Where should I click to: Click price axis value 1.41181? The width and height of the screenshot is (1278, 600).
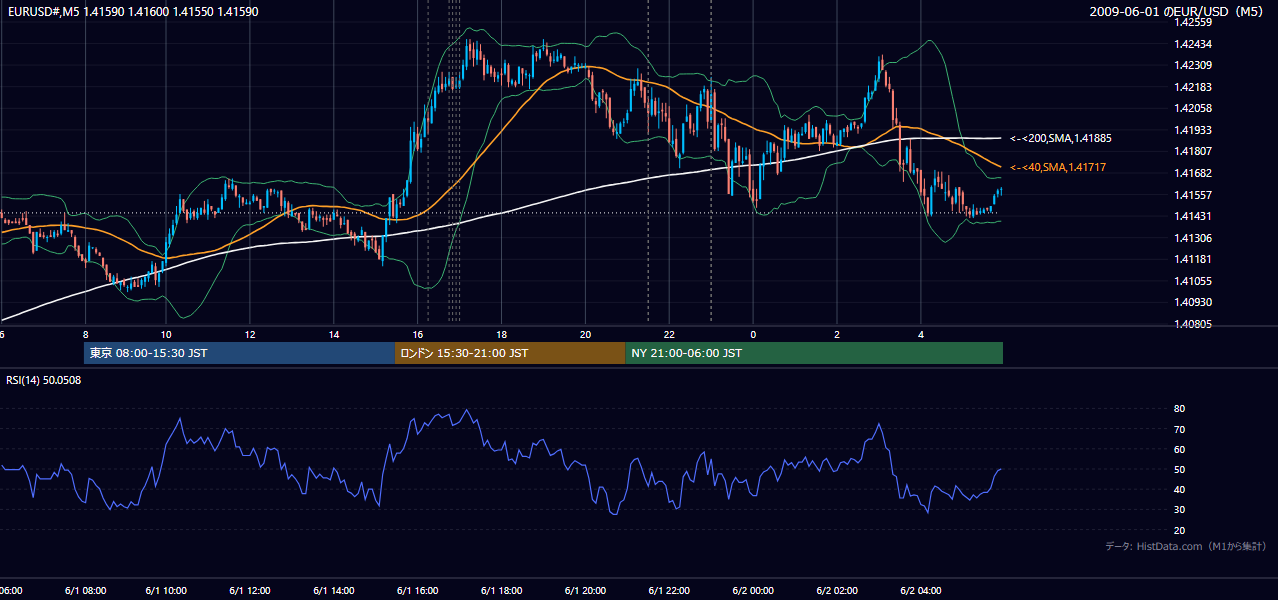(x=1193, y=259)
